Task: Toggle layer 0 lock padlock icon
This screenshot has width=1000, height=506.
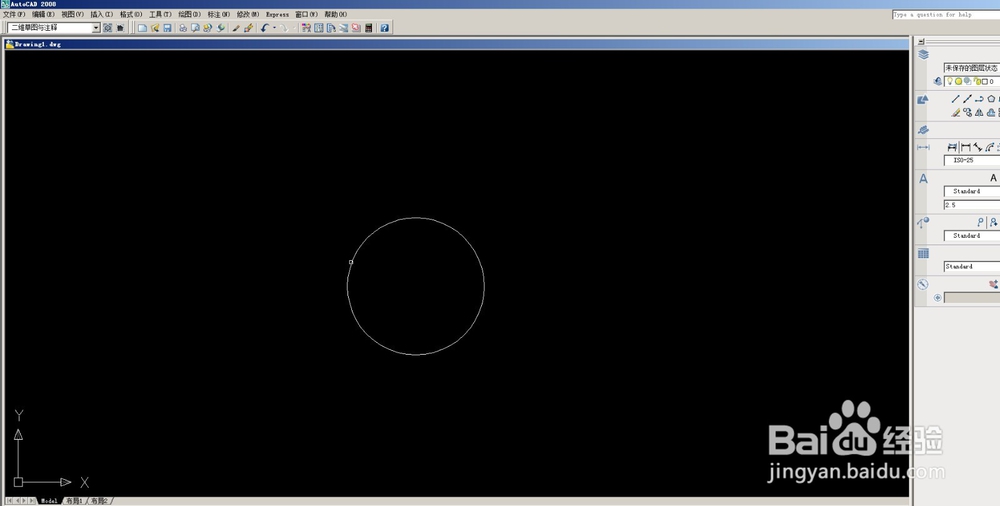Action: pyautogui.click(x=978, y=82)
